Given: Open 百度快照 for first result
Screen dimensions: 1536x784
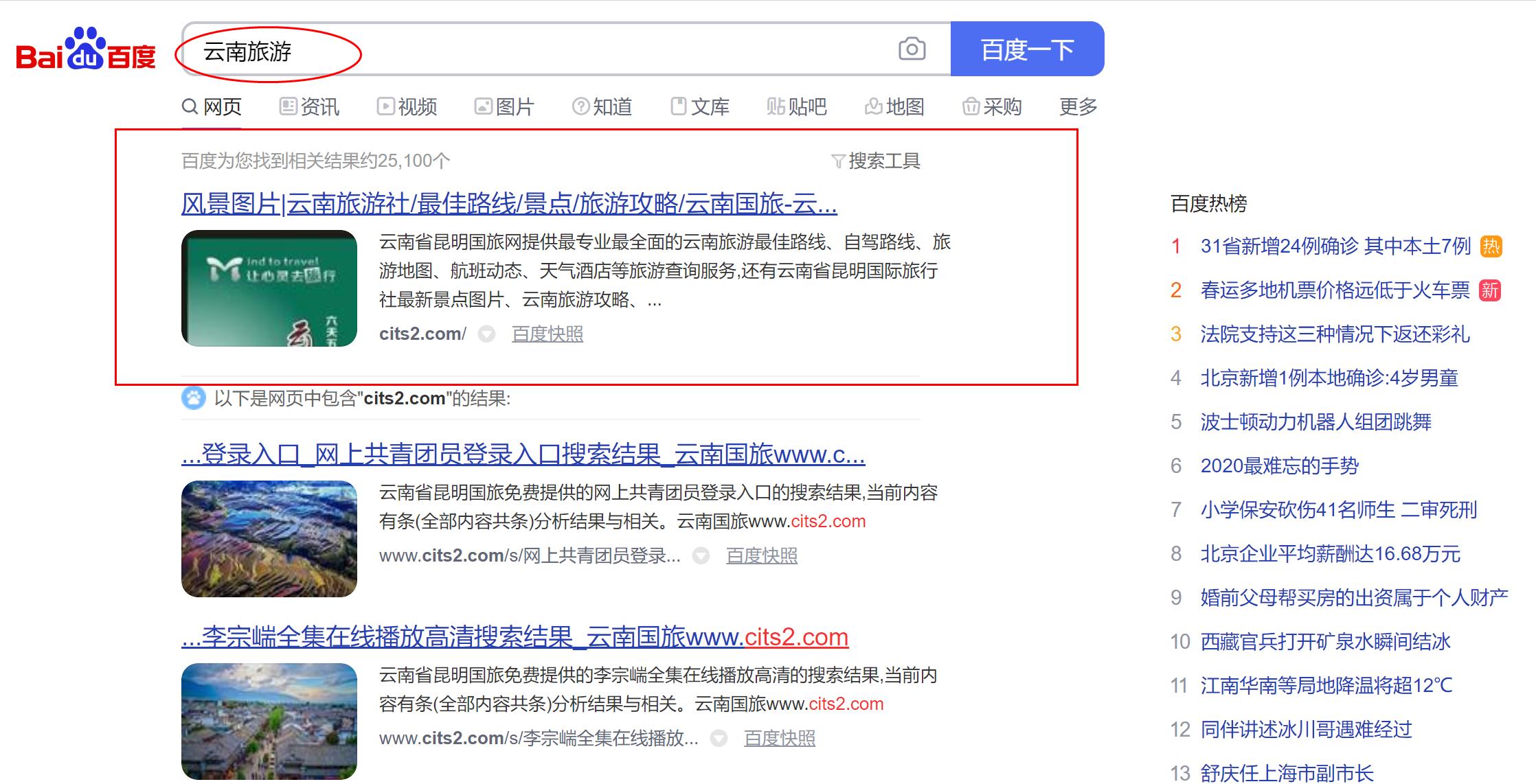Looking at the screenshot, I should tap(547, 334).
